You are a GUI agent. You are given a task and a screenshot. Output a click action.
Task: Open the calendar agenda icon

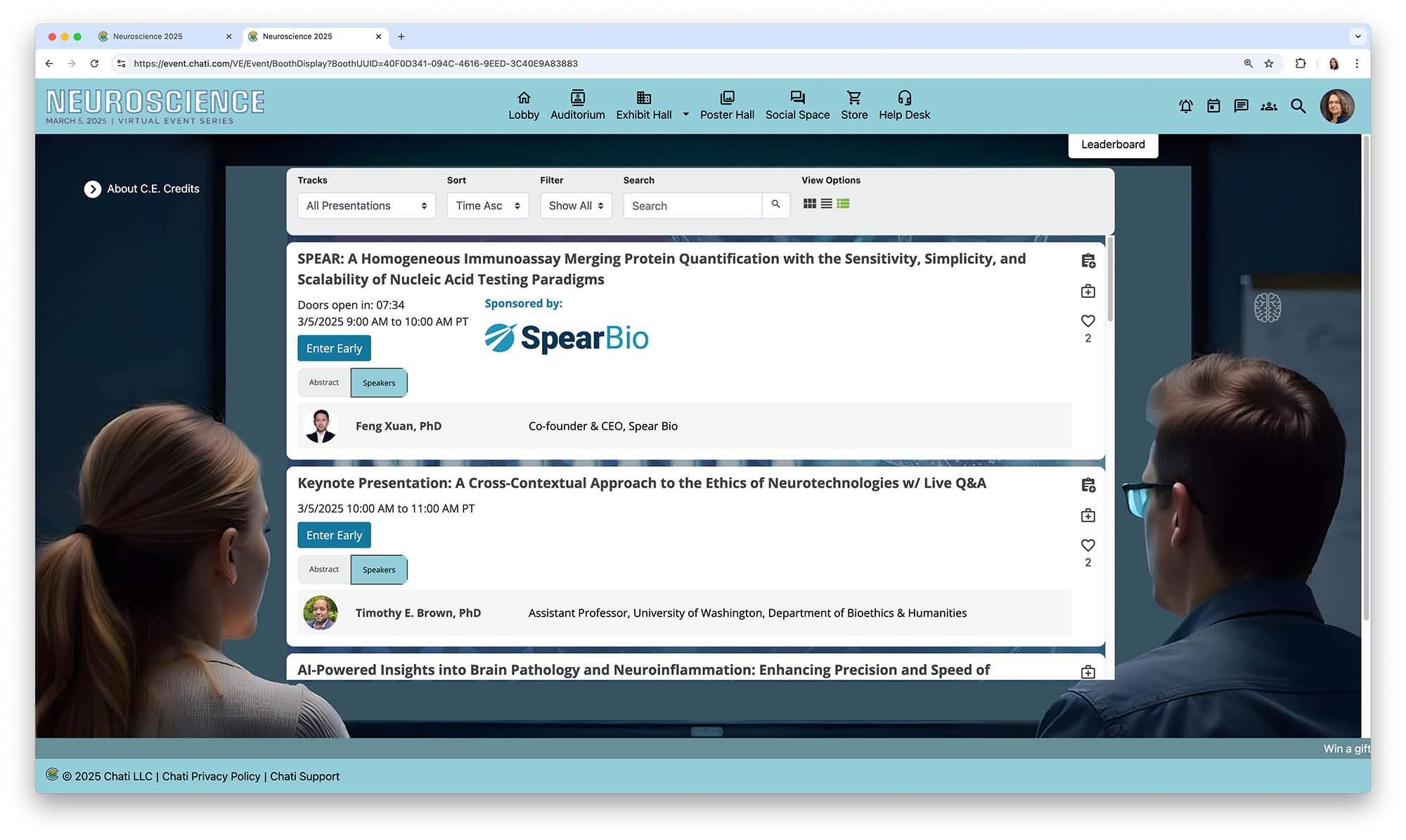(x=1213, y=106)
